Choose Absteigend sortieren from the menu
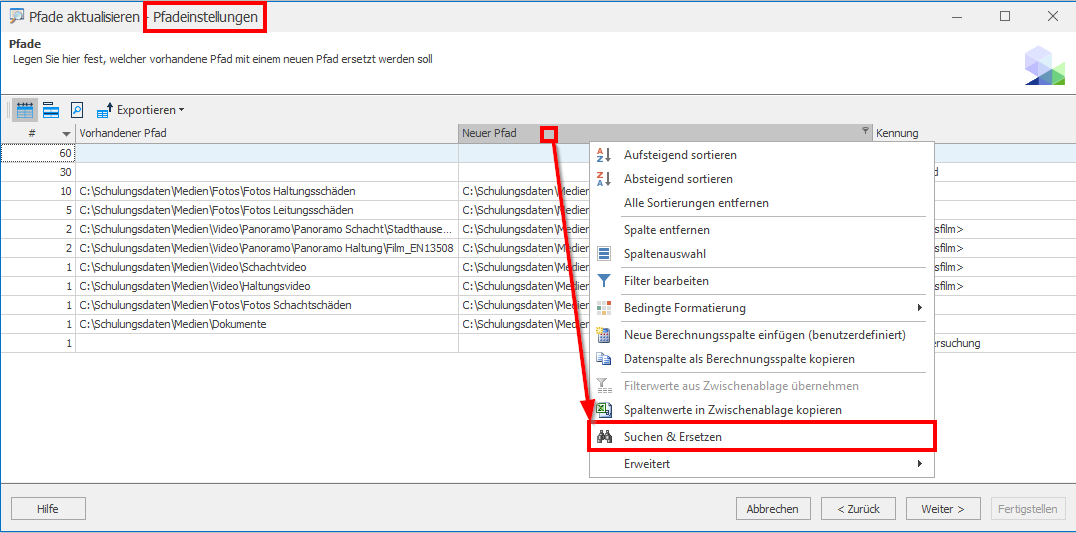 tap(678, 179)
